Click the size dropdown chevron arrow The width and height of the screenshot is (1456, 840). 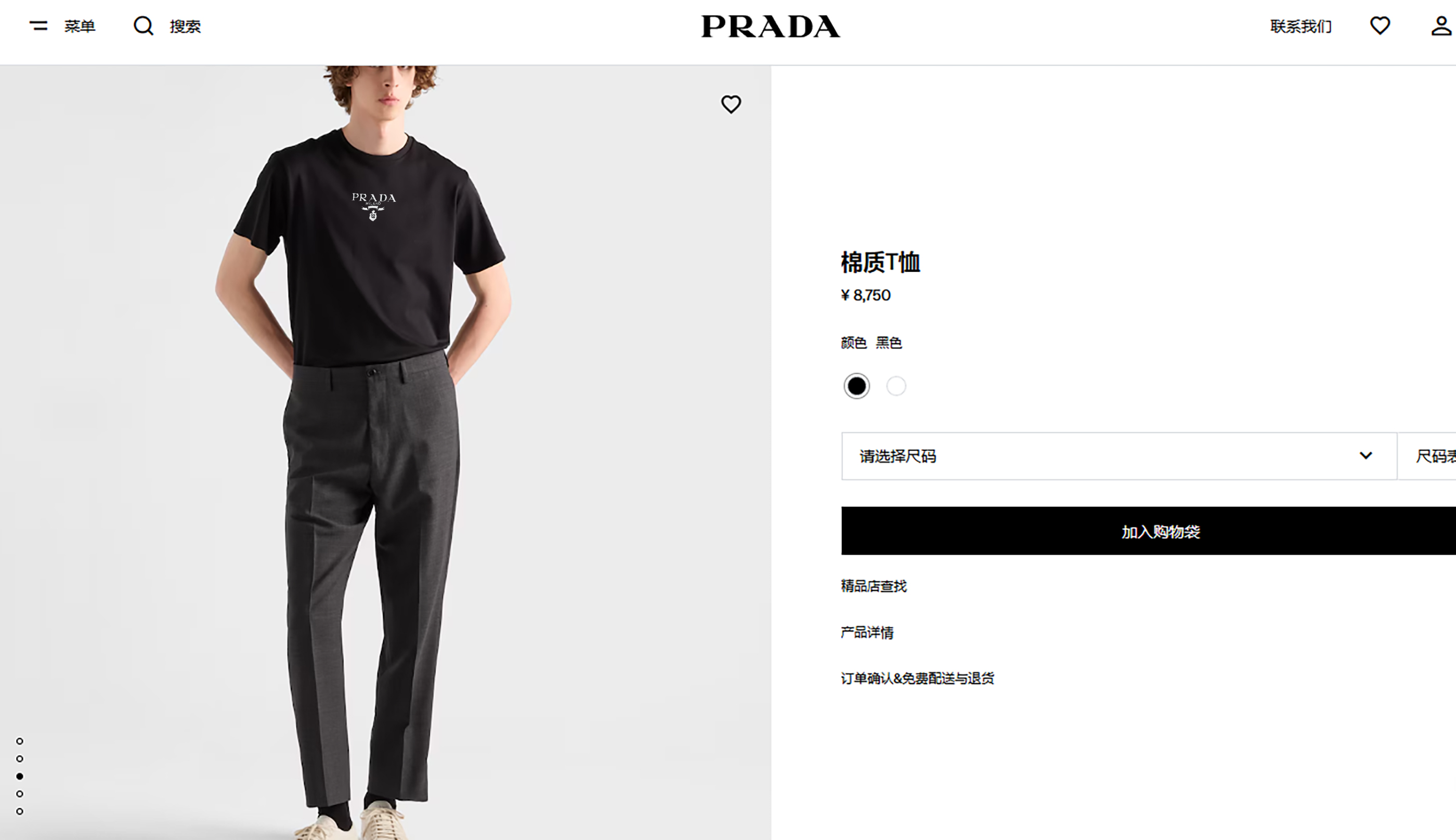(x=1366, y=456)
